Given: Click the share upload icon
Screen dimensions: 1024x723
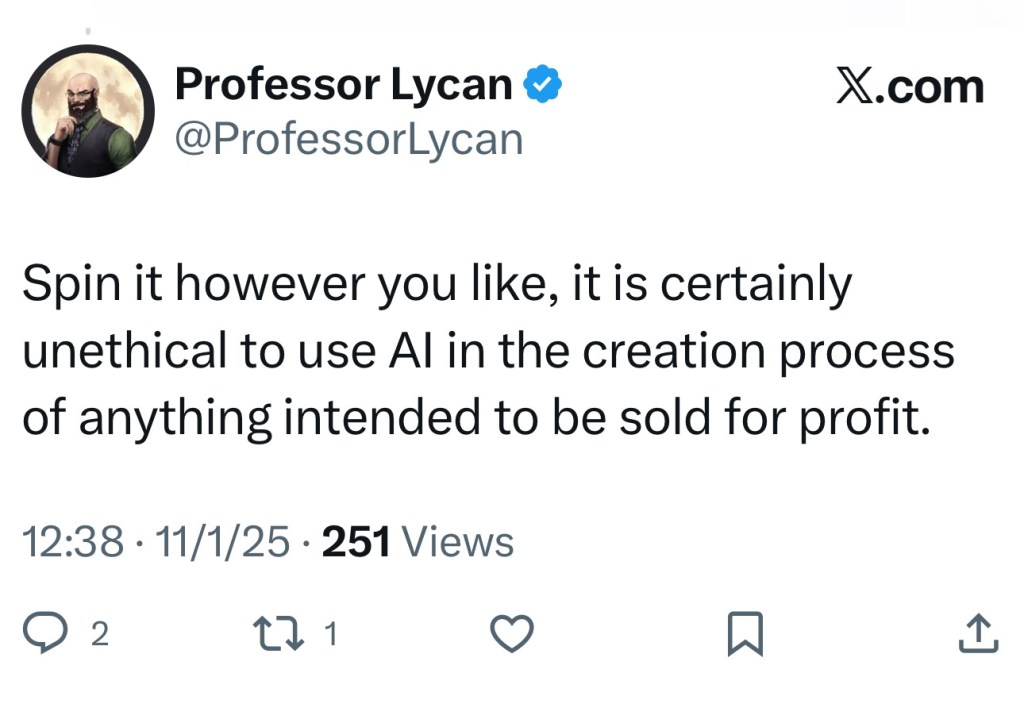Looking at the screenshot, I should pos(977,634).
